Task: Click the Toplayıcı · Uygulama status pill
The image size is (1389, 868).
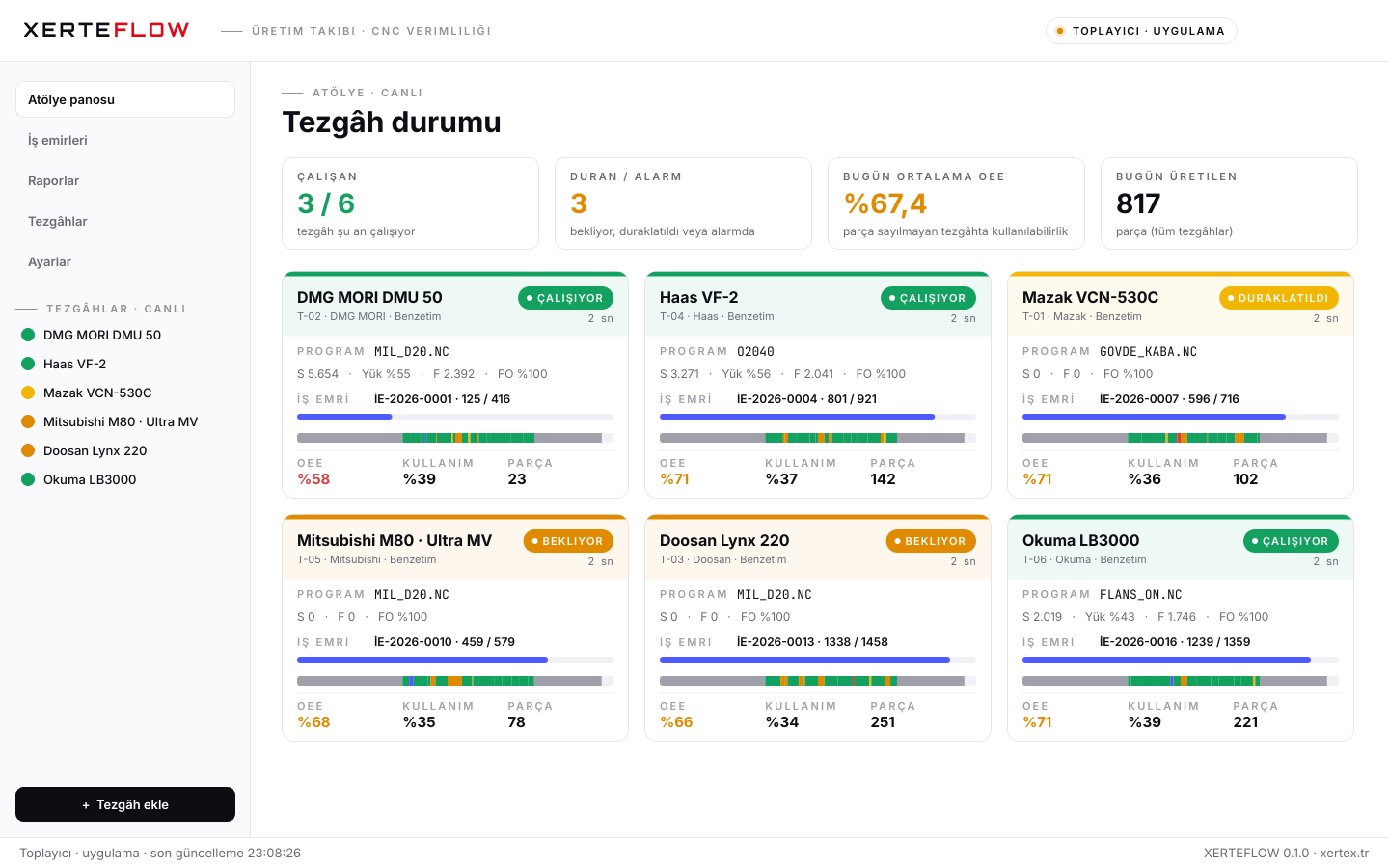Action: [x=1141, y=31]
